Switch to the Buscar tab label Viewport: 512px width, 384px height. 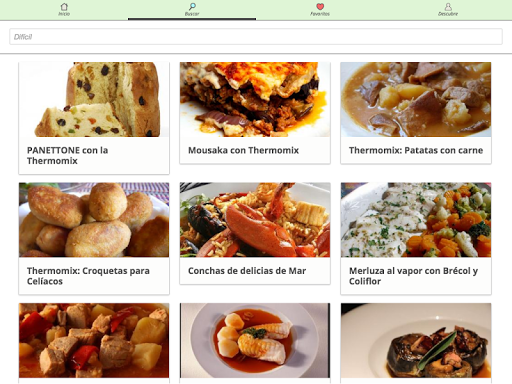[192, 14]
